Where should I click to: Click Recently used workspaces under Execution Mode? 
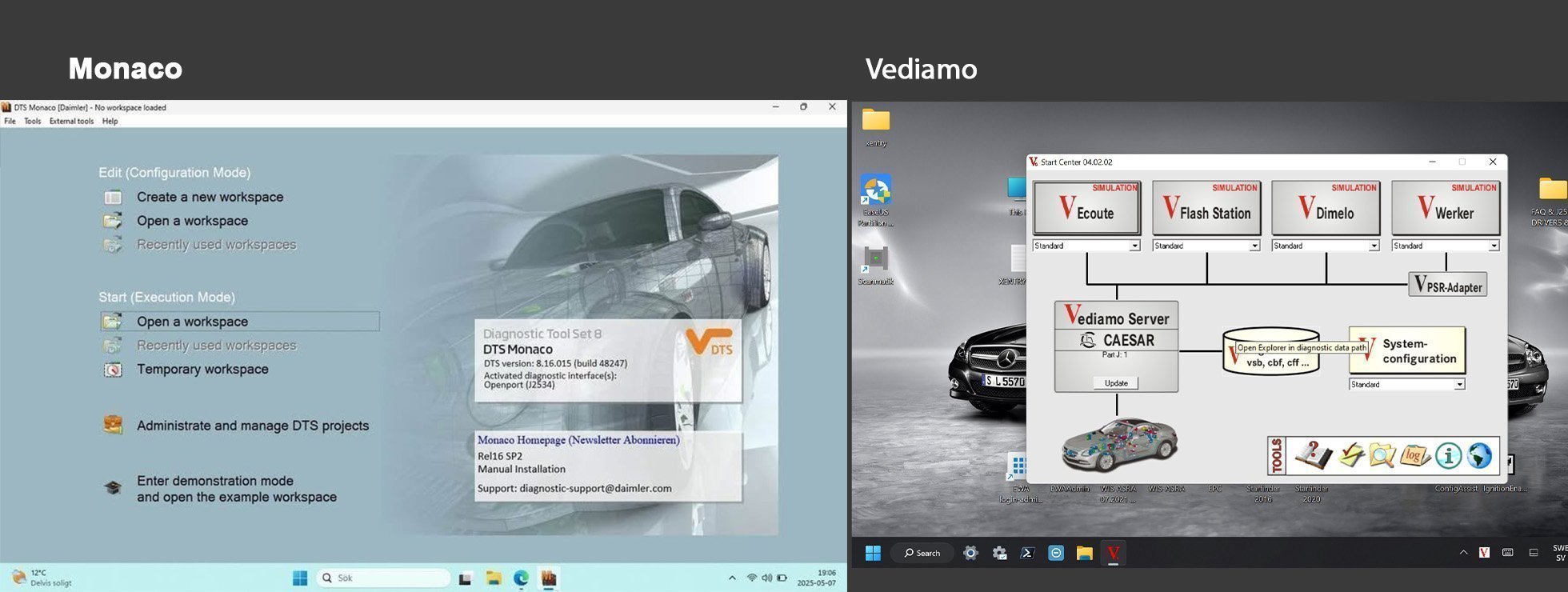(x=216, y=346)
